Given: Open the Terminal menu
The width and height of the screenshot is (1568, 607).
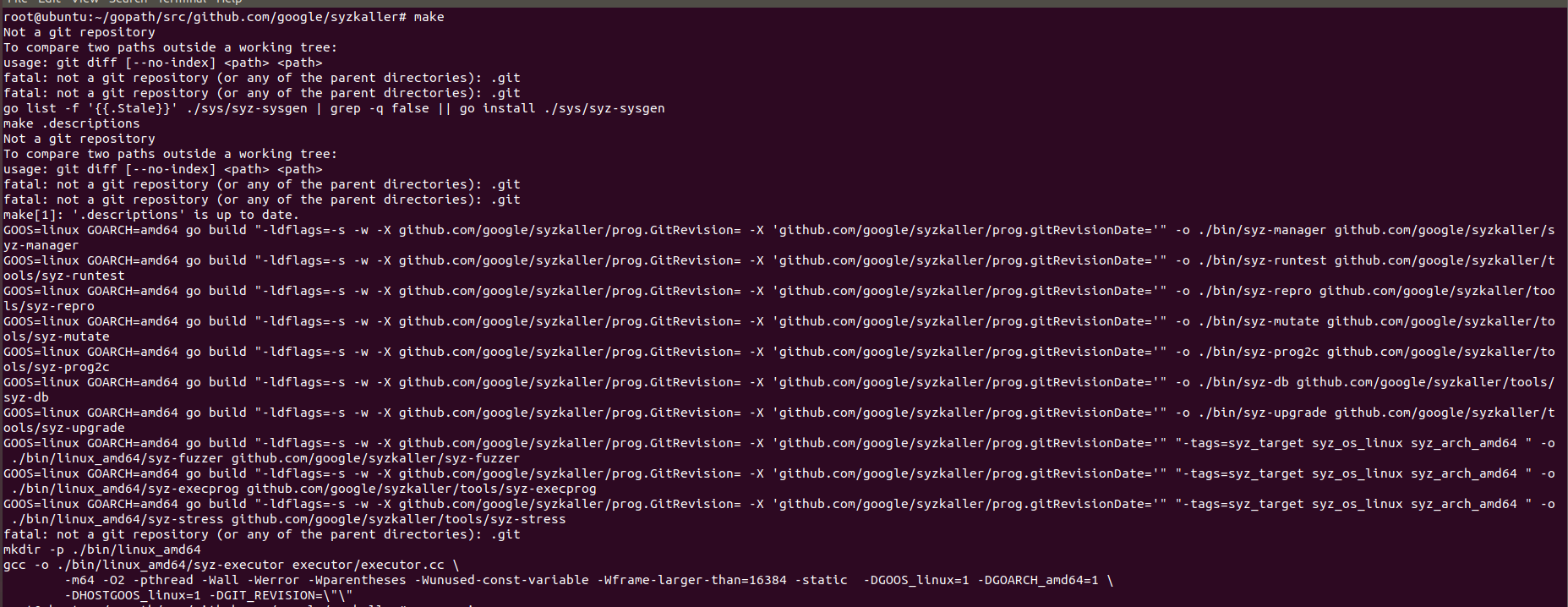Looking at the screenshot, I should click(x=182, y=2).
